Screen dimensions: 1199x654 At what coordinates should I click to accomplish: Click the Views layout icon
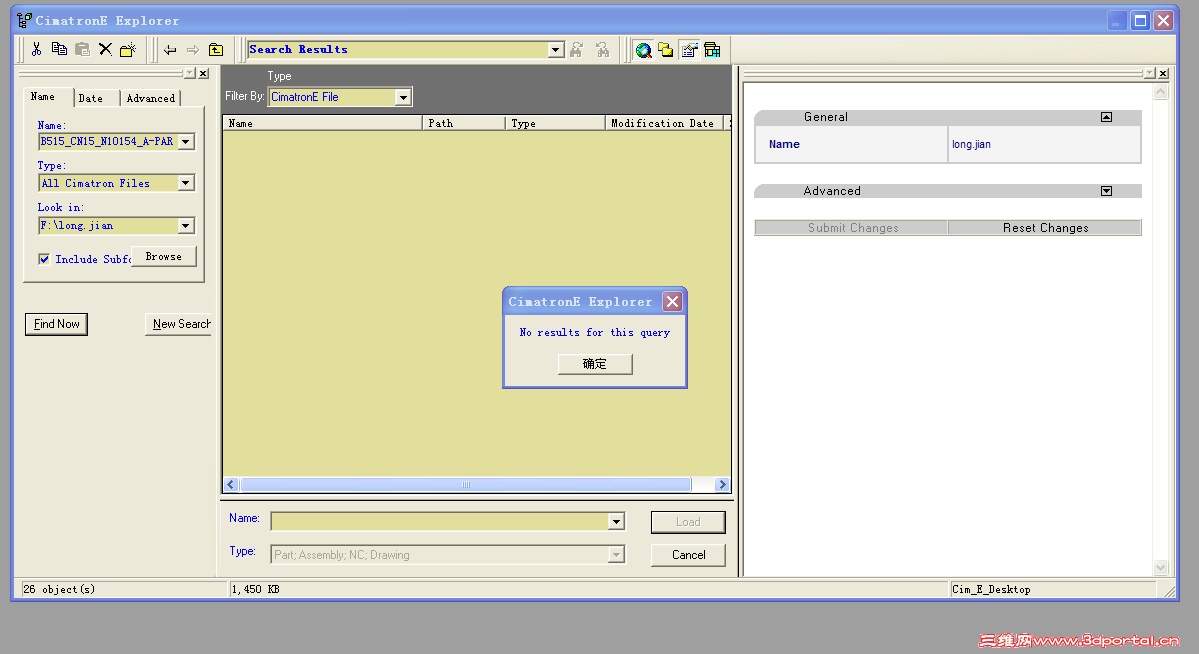[712, 50]
